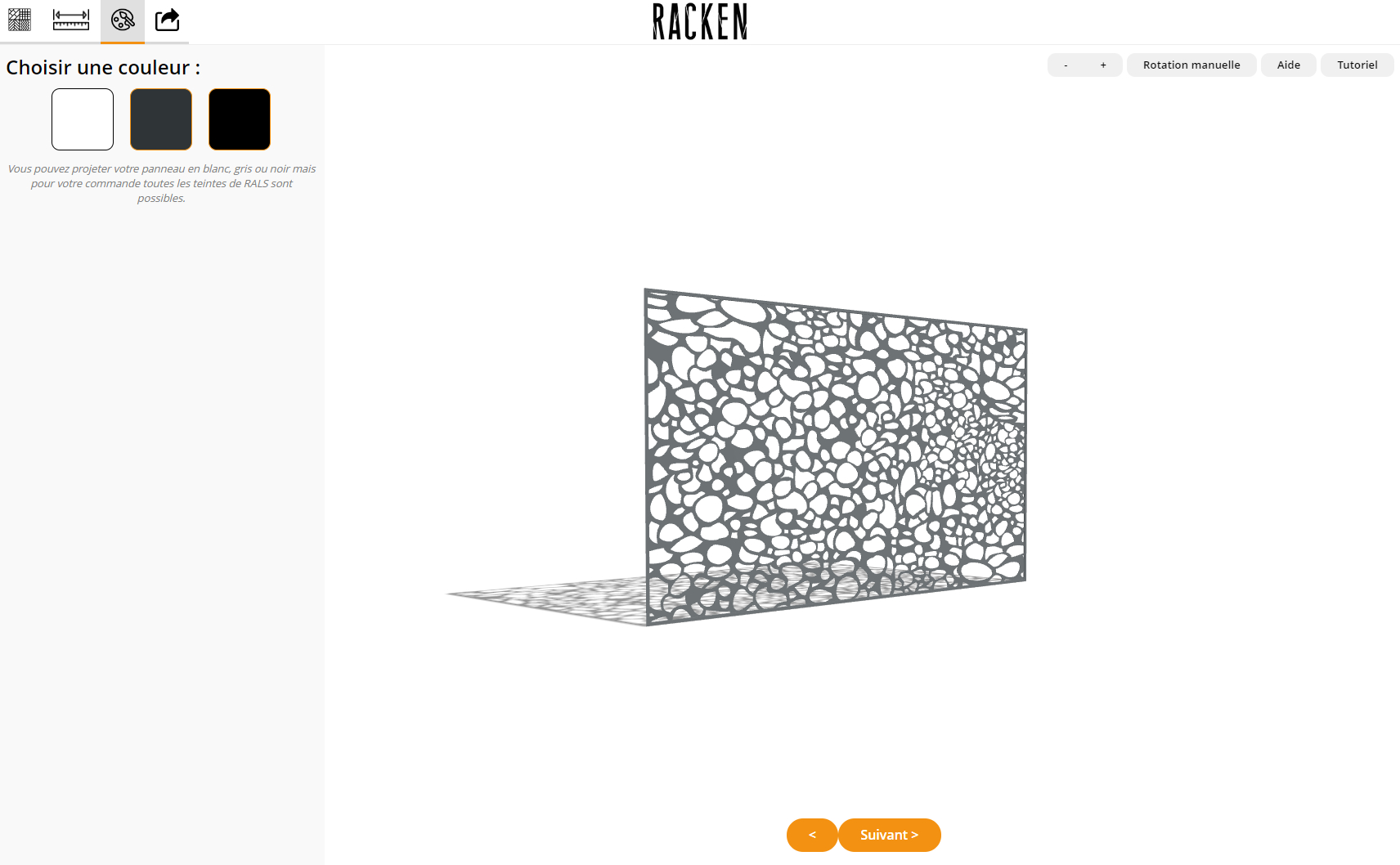Open the Aide help button
The width and height of the screenshot is (1400, 865).
coord(1289,65)
